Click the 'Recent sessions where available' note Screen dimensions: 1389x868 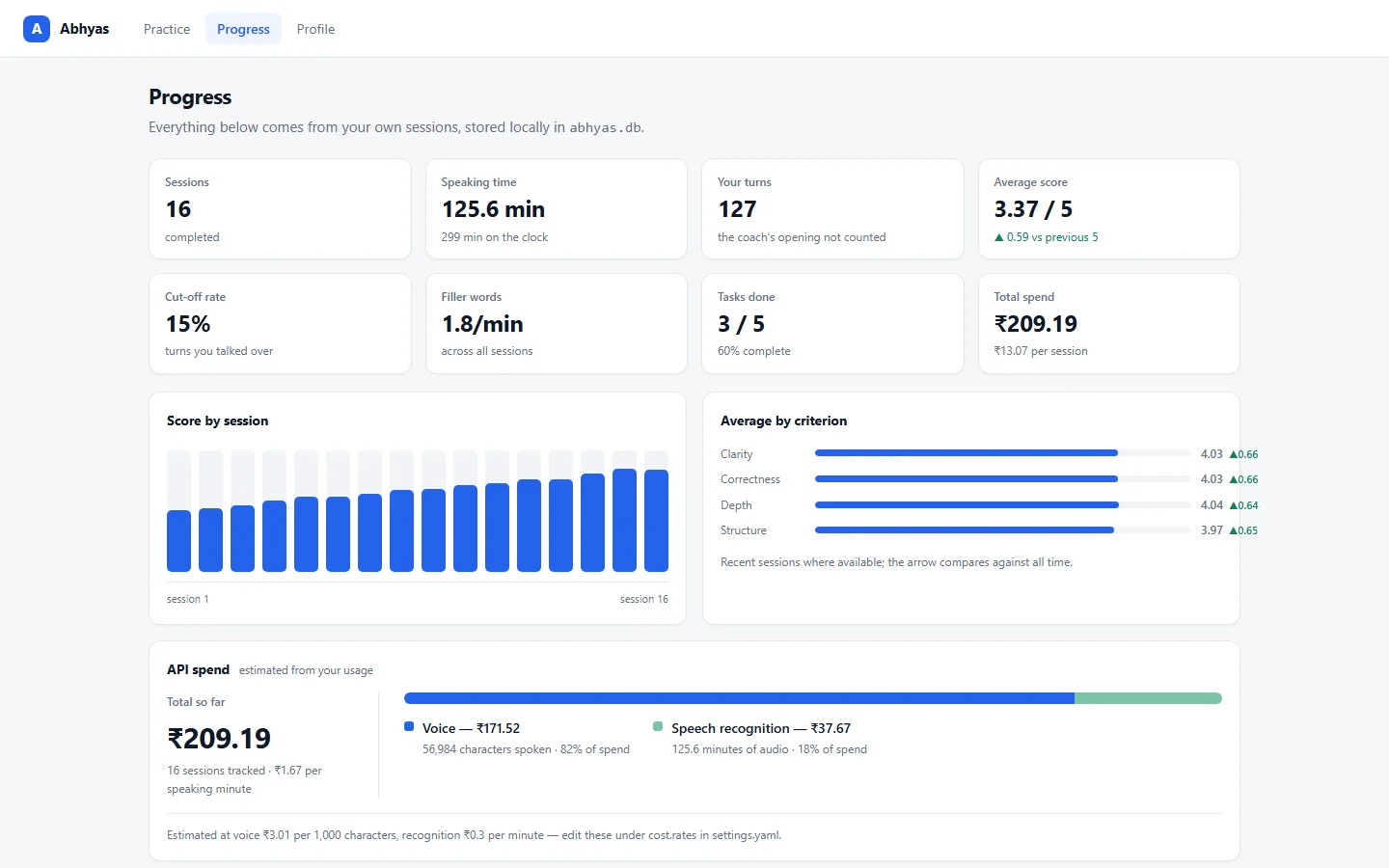tap(896, 562)
